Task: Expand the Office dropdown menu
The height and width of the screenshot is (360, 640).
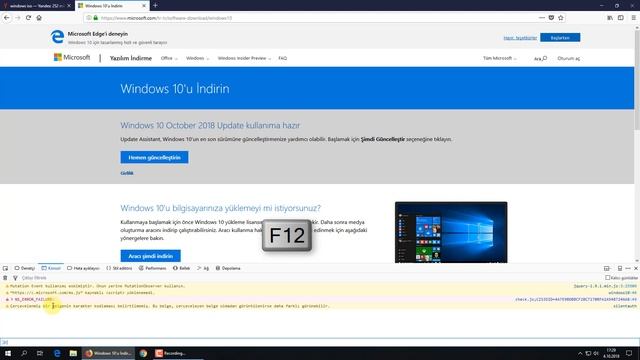Action: coord(169,58)
